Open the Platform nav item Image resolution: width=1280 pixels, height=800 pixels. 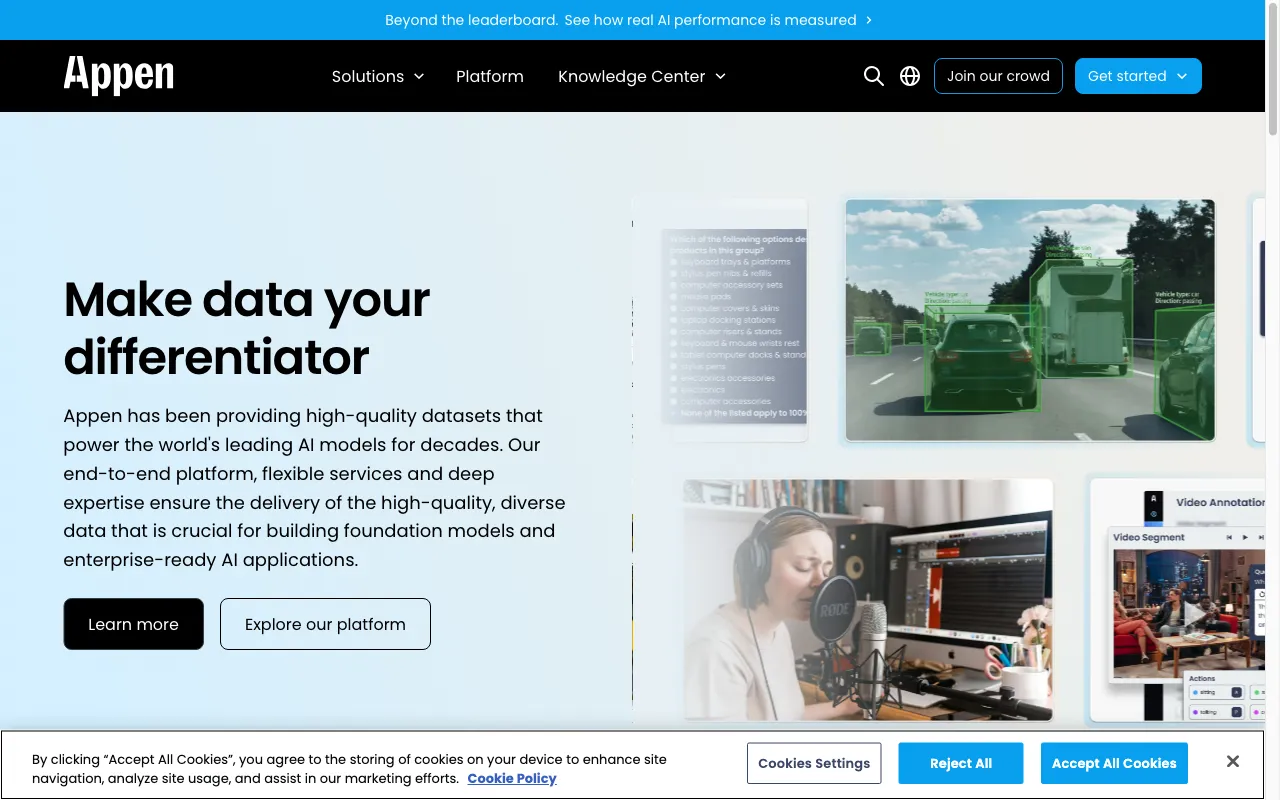click(490, 76)
